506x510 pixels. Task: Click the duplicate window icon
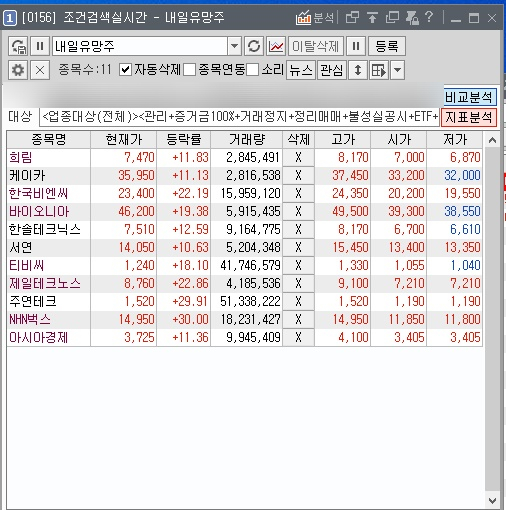[x=392, y=17]
